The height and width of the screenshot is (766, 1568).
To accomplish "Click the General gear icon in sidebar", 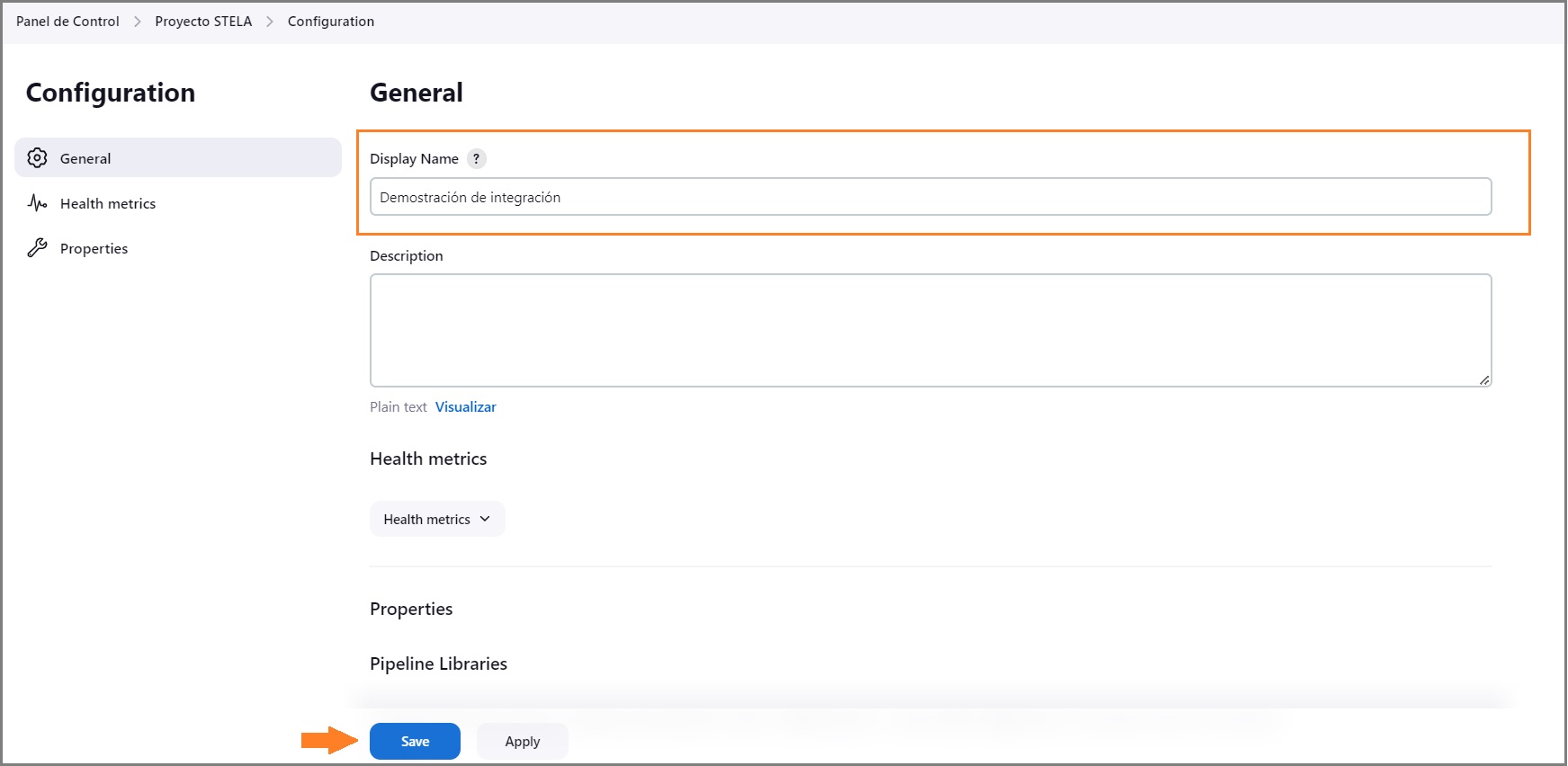I will click(37, 158).
